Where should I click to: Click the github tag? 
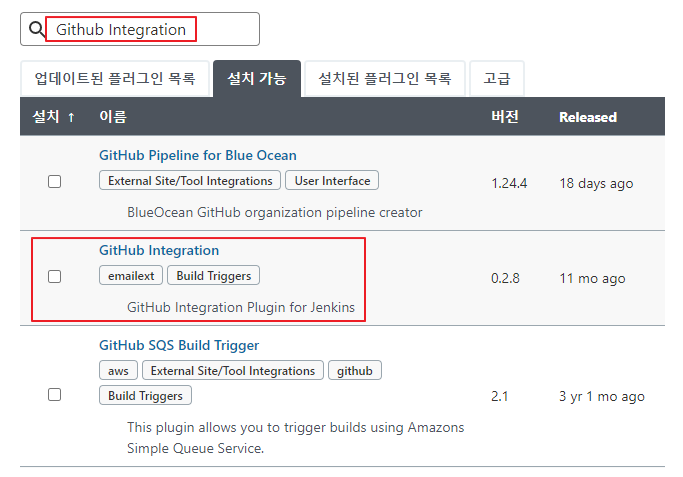click(x=355, y=370)
